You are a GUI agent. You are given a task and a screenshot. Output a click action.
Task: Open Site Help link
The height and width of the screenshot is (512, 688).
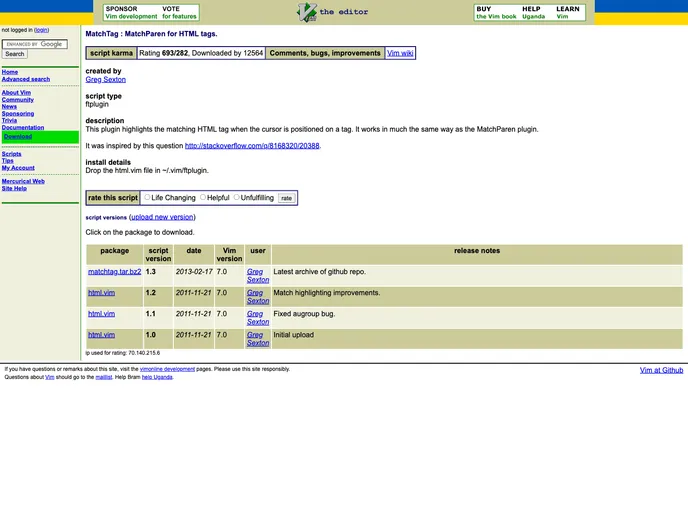coord(14,188)
